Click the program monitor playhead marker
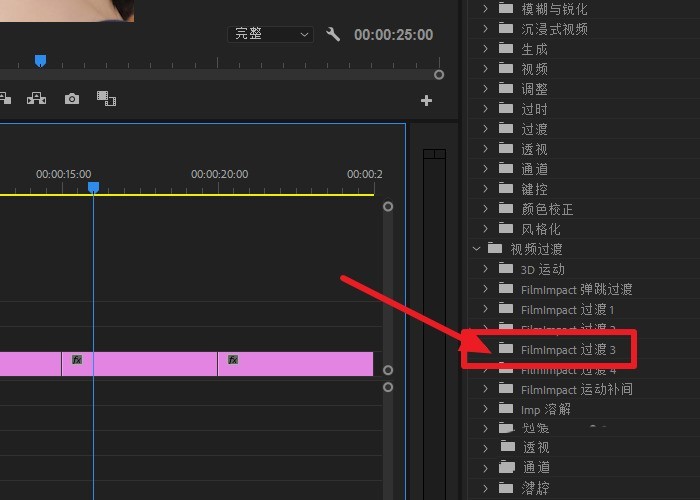The width and height of the screenshot is (700, 500). tap(40, 61)
